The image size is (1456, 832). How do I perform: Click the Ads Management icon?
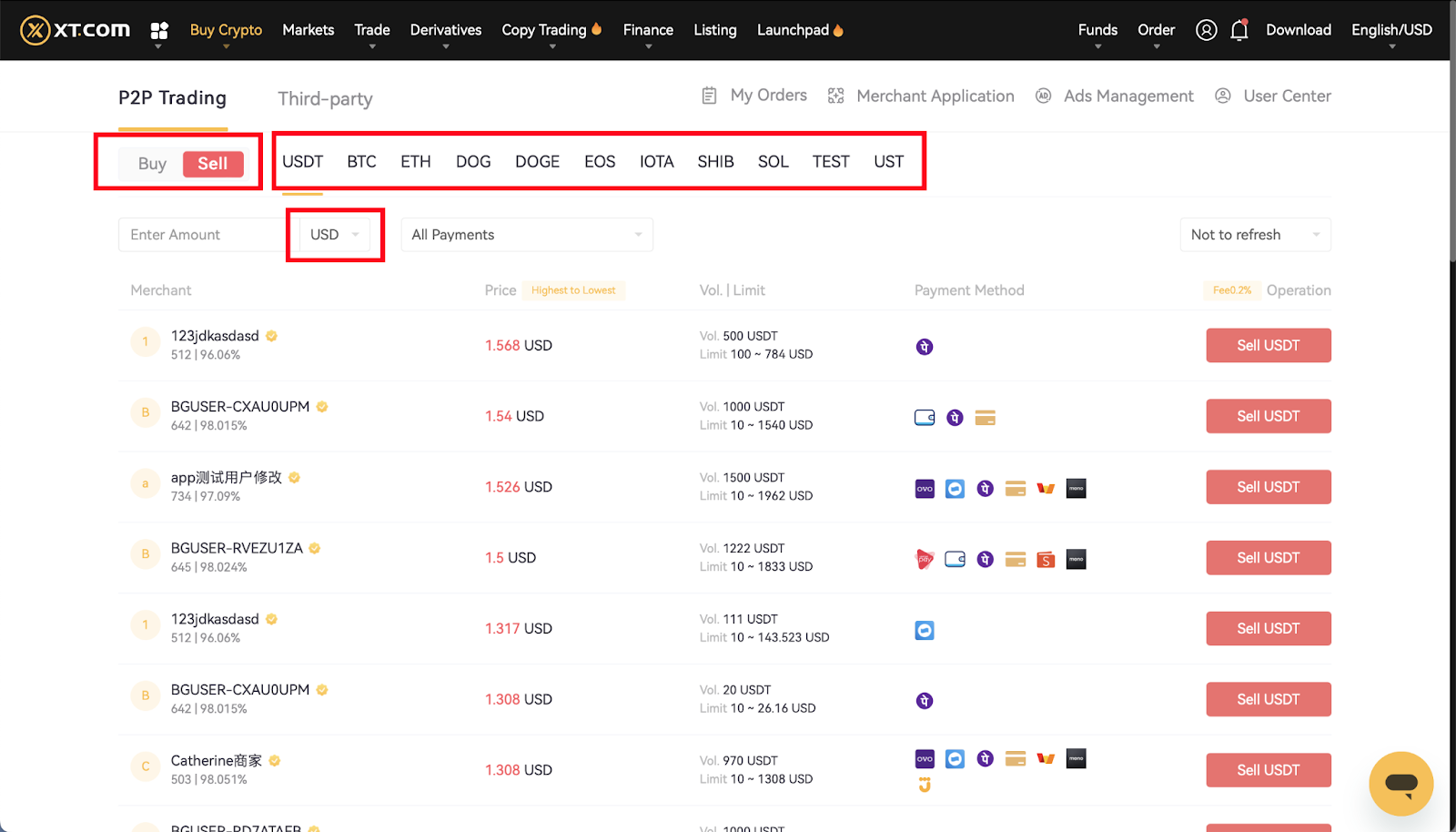[x=1044, y=96]
